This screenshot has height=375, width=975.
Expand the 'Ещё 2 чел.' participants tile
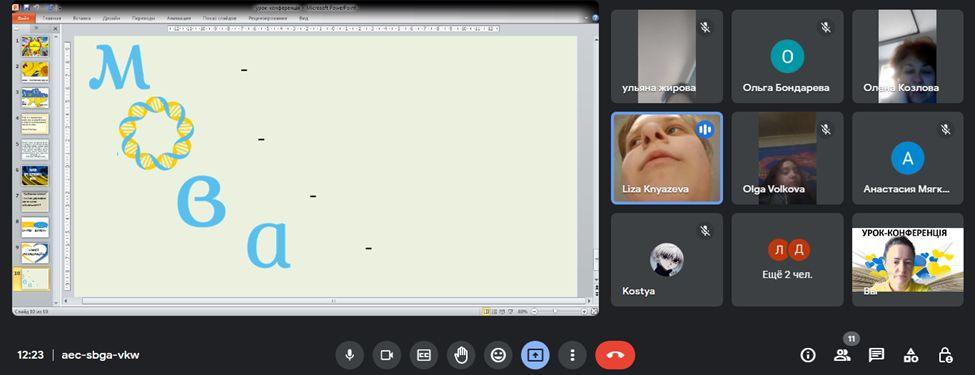pyautogui.click(x=787, y=259)
